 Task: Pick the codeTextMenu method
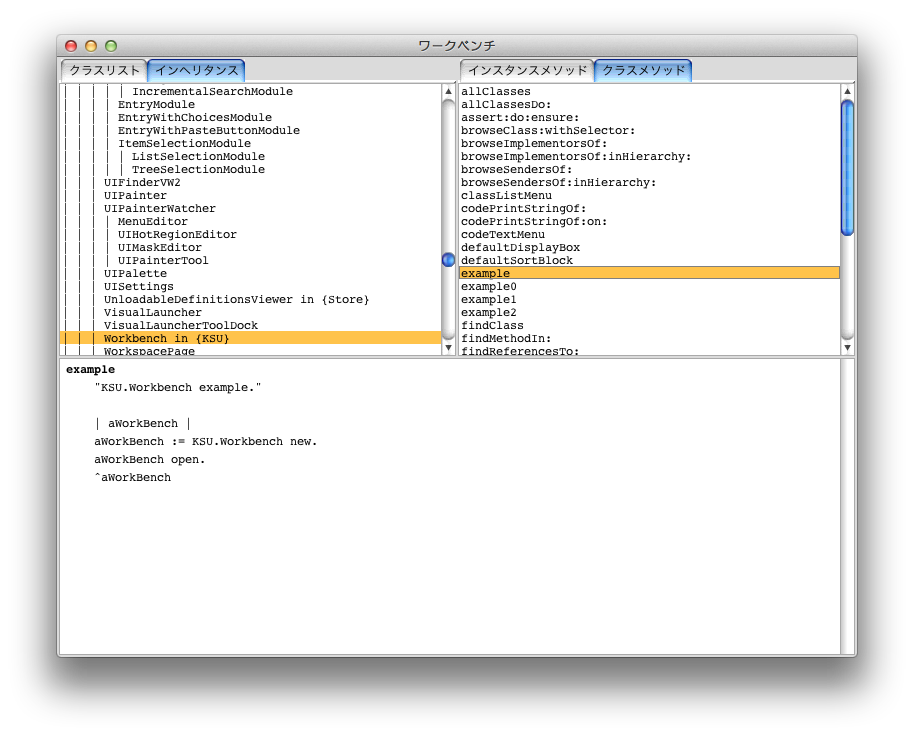tap(503, 234)
